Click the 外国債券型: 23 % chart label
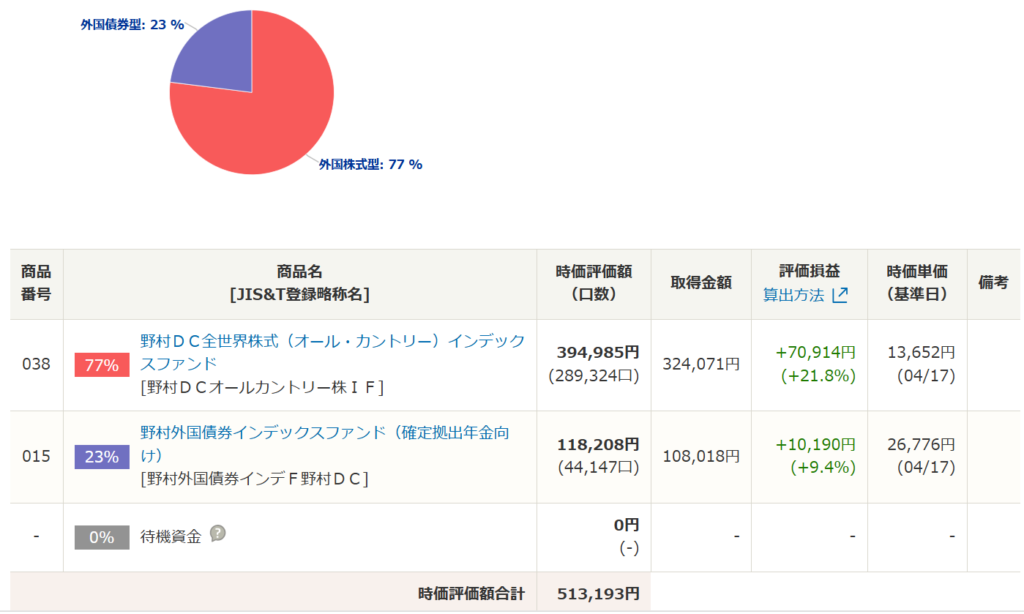This screenshot has width=1024, height=614. 132,24
